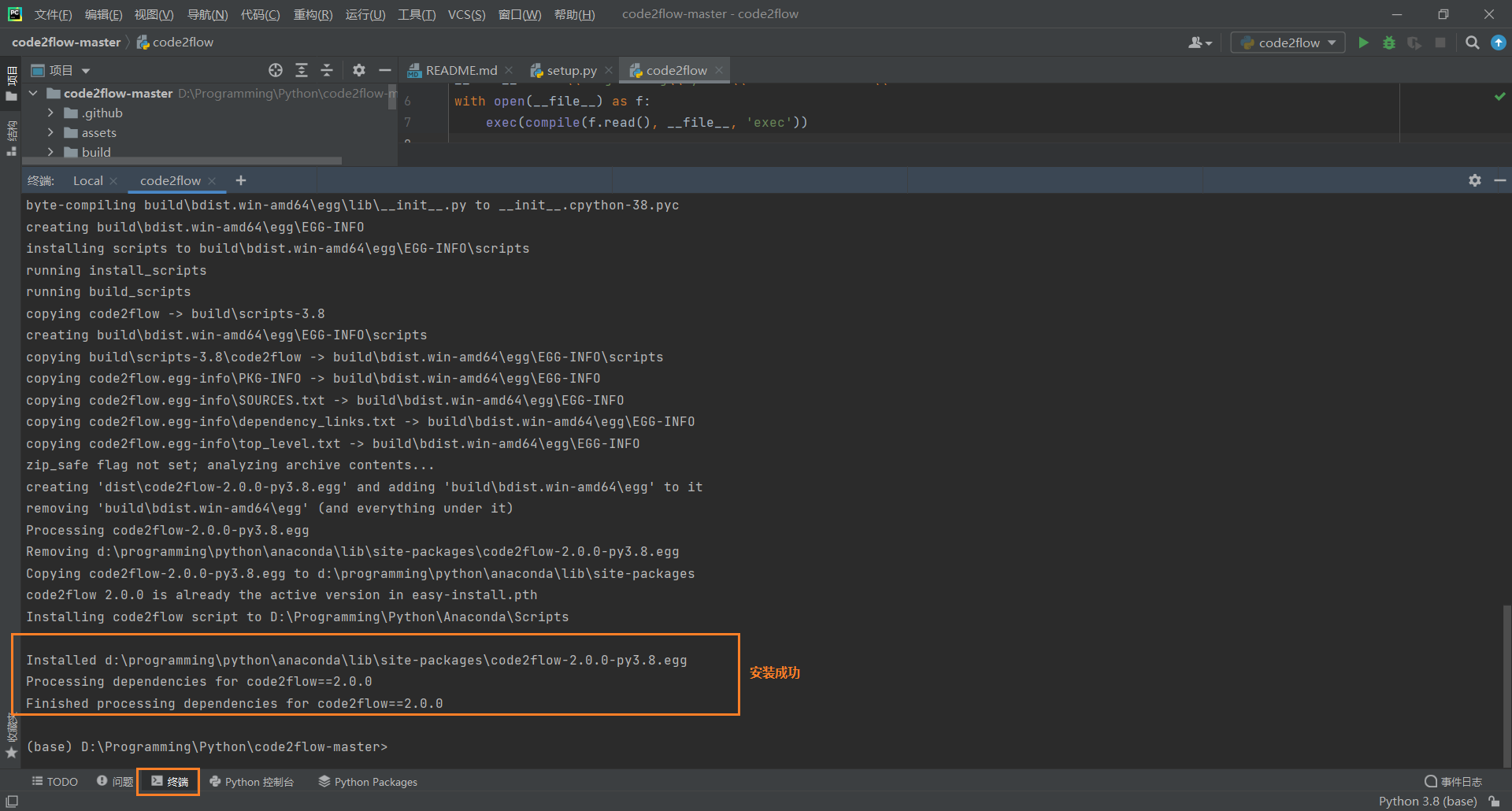Switch to setup.py editor tab
Screen dimensions: 1512x811
[x=571, y=70]
